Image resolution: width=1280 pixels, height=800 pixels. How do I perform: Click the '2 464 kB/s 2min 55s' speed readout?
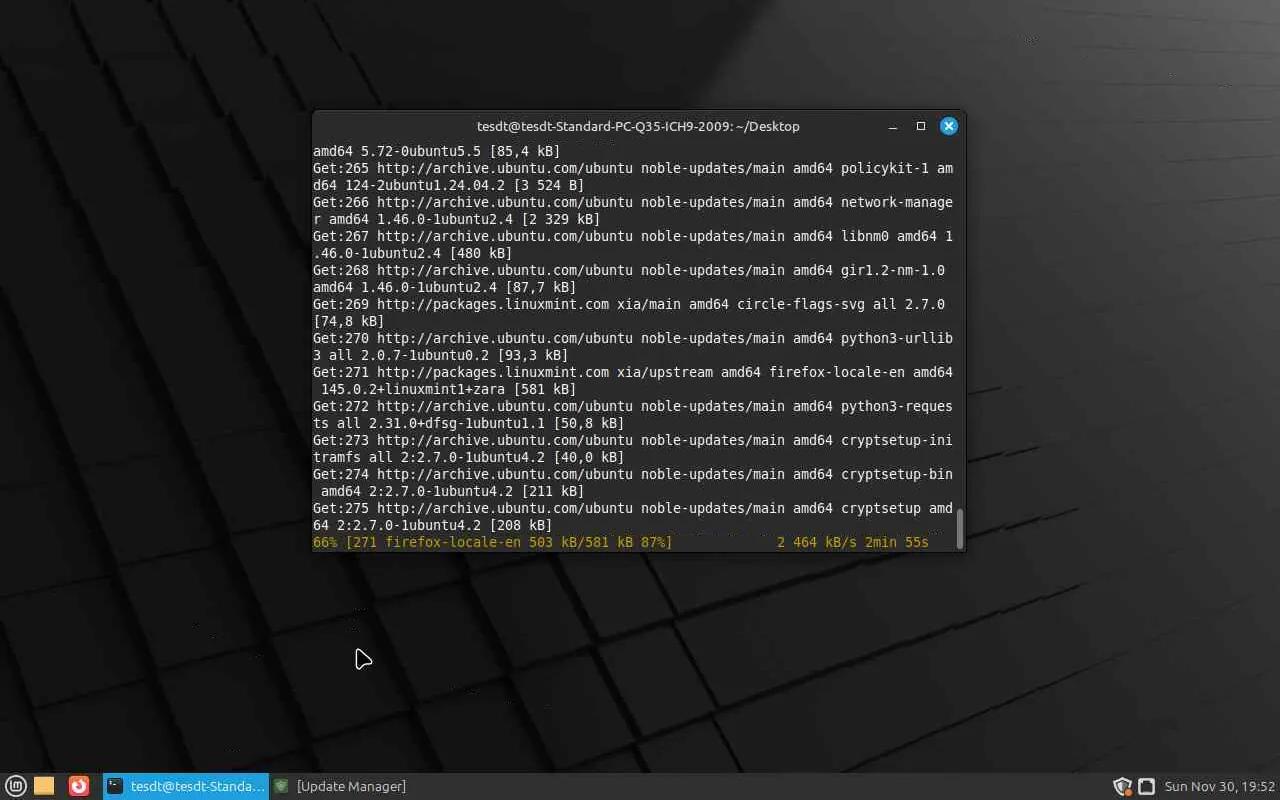(x=853, y=542)
